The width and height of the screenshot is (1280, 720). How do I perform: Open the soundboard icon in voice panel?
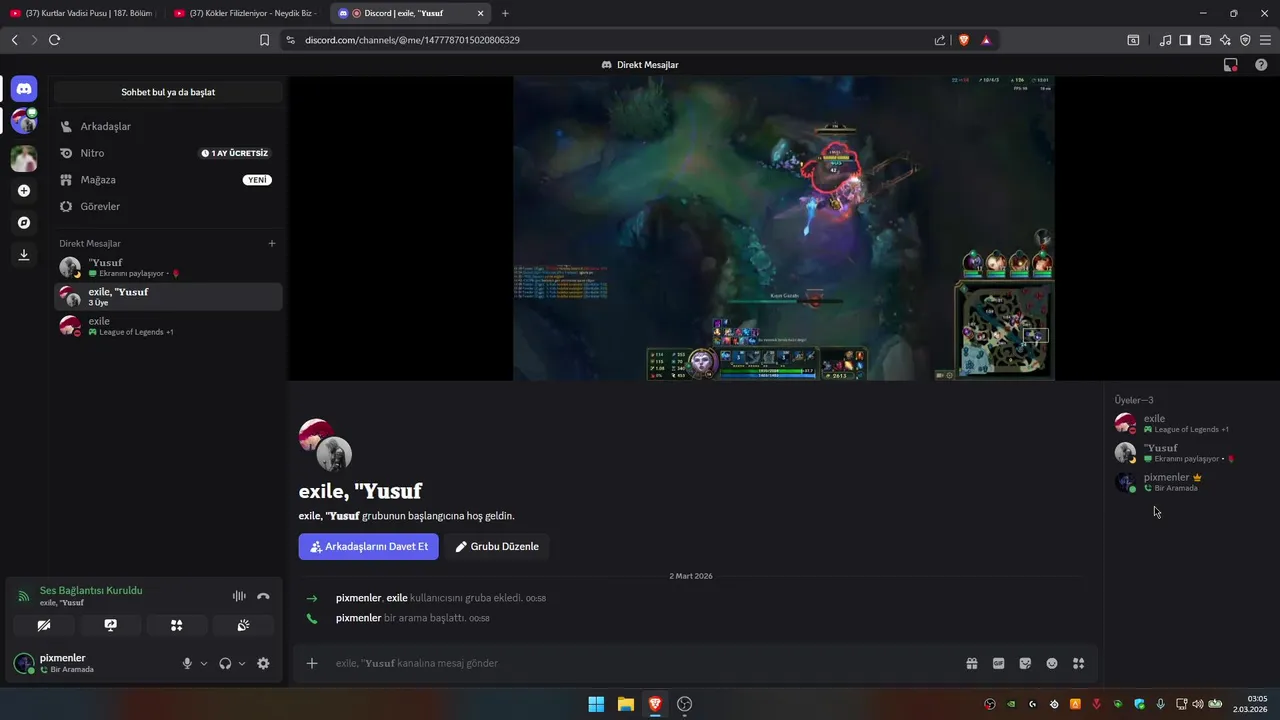point(243,625)
